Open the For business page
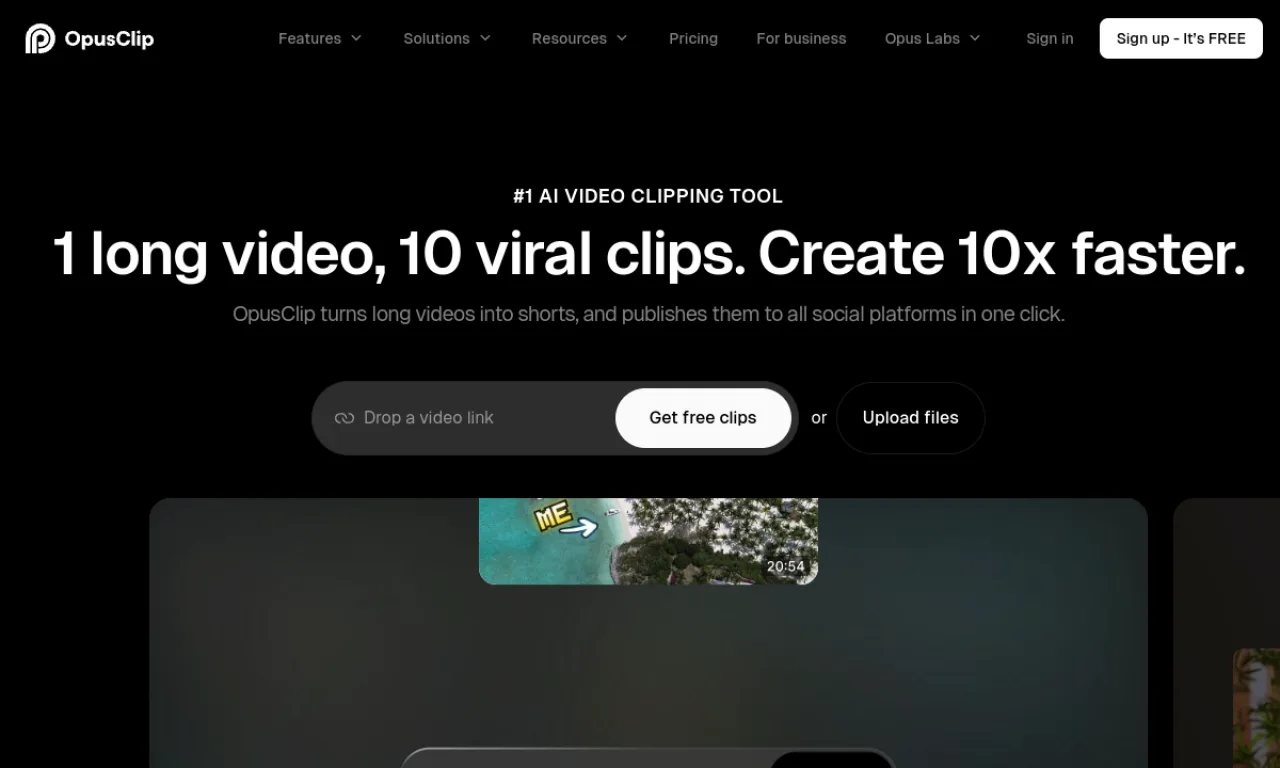 [801, 38]
